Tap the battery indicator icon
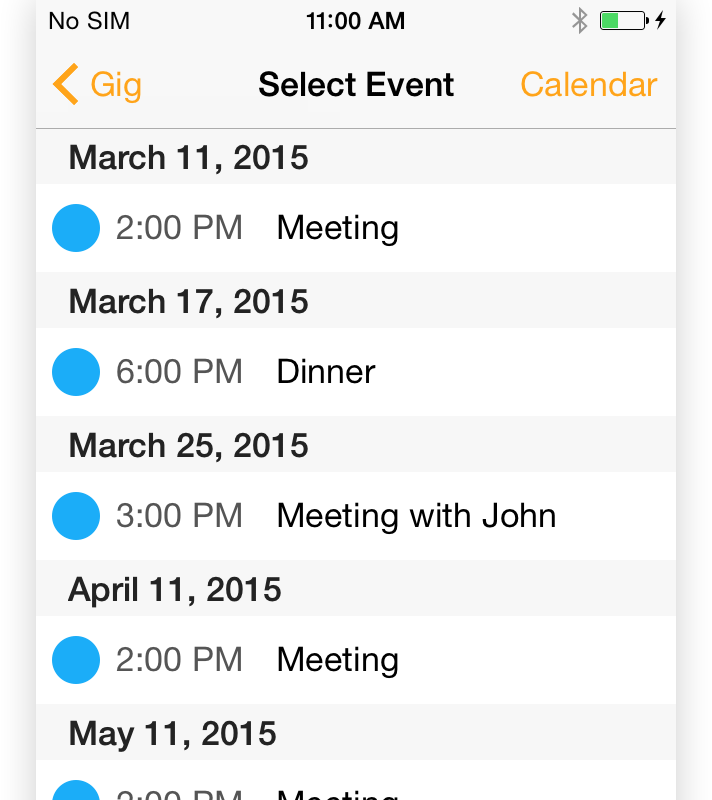The width and height of the screenshot is (712, 800). [x=624, y=21]
